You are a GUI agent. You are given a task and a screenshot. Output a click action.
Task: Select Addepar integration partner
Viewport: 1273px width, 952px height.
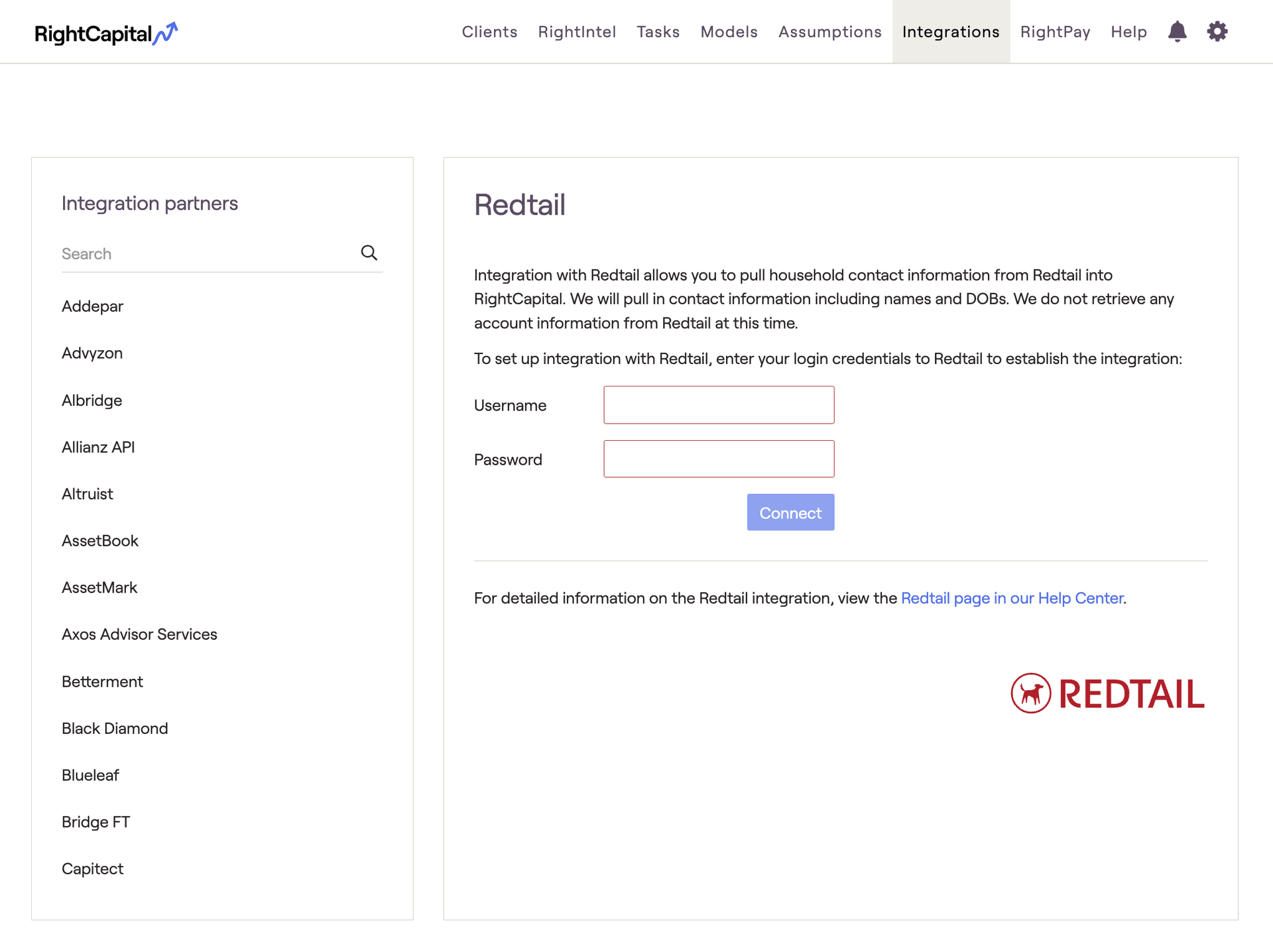(x=92, y=306)
